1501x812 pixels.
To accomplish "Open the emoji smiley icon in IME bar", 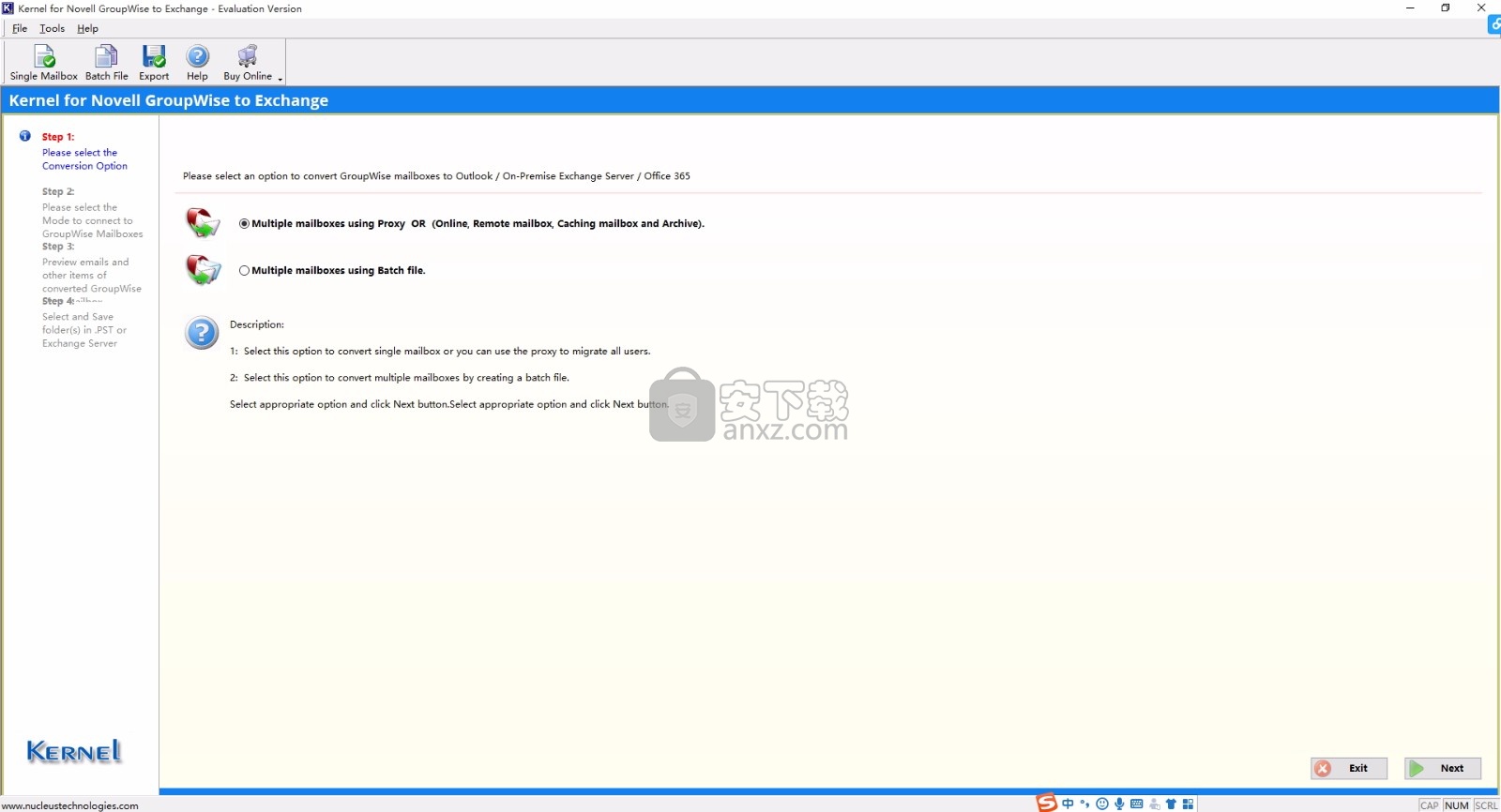I will (x=1102, y=804).
